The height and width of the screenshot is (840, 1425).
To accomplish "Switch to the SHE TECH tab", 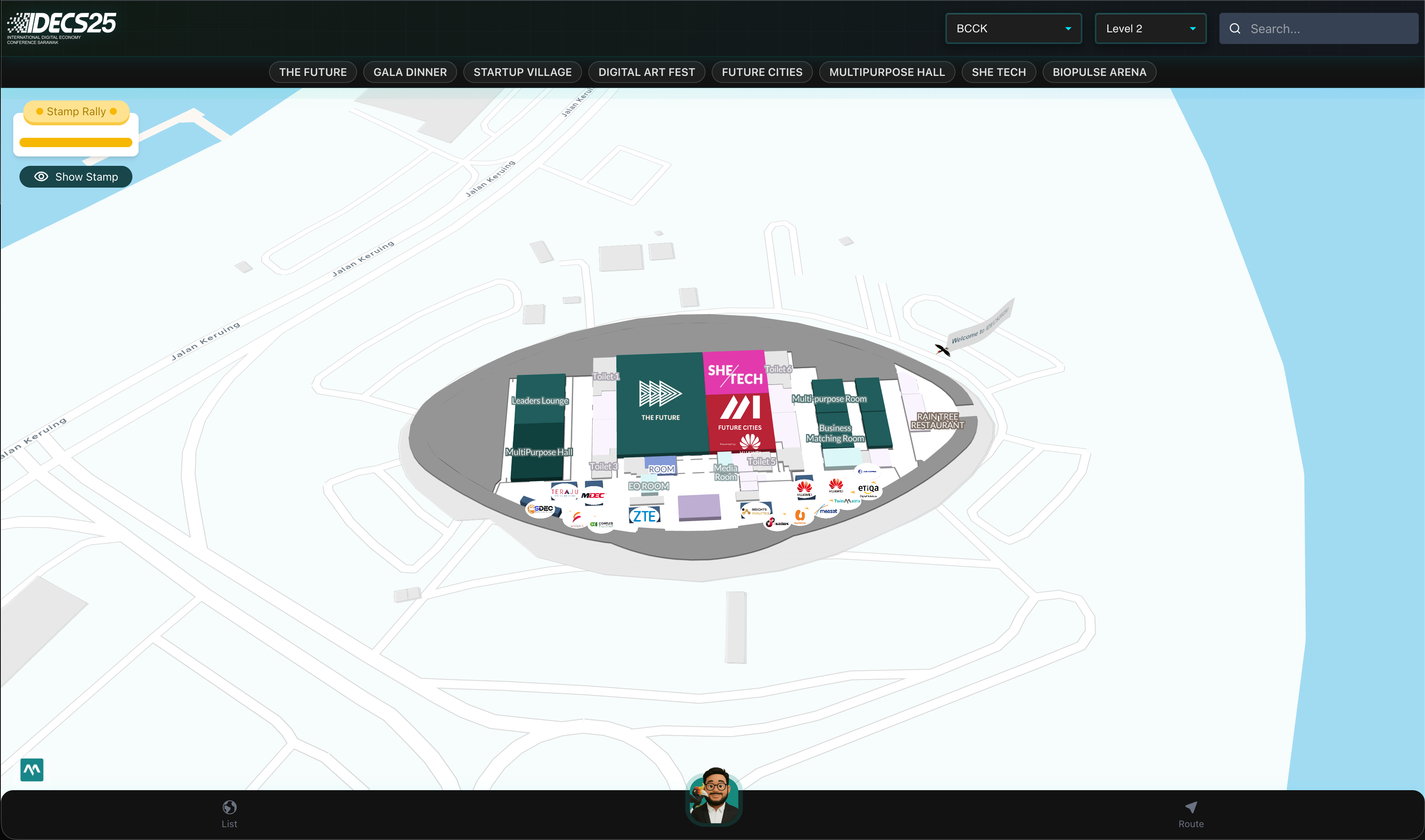I will (998, 72).
